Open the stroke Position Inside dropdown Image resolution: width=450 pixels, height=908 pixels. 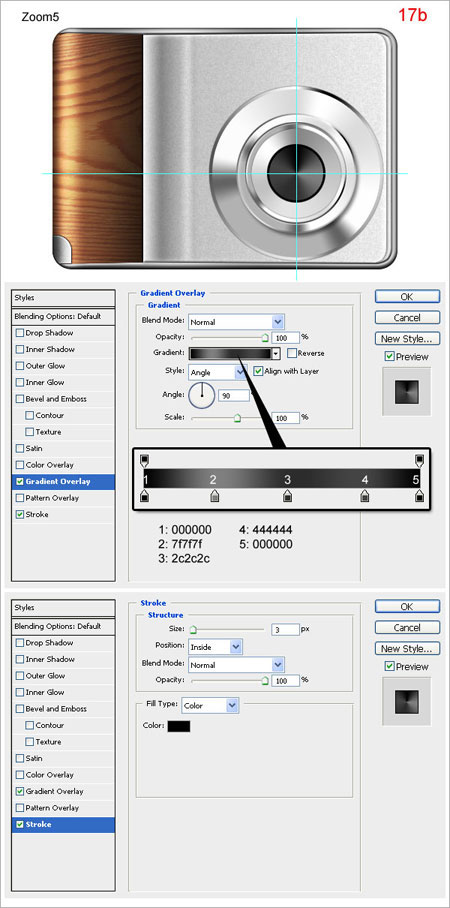pos(215,647)
